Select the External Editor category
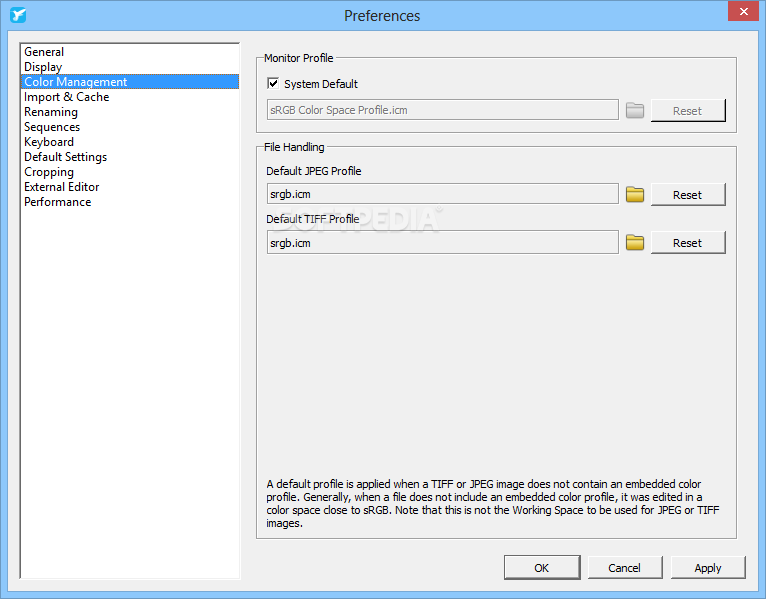The height and width of the screenshot is (599, 766). pyautogui.click(x=62, y=187)
